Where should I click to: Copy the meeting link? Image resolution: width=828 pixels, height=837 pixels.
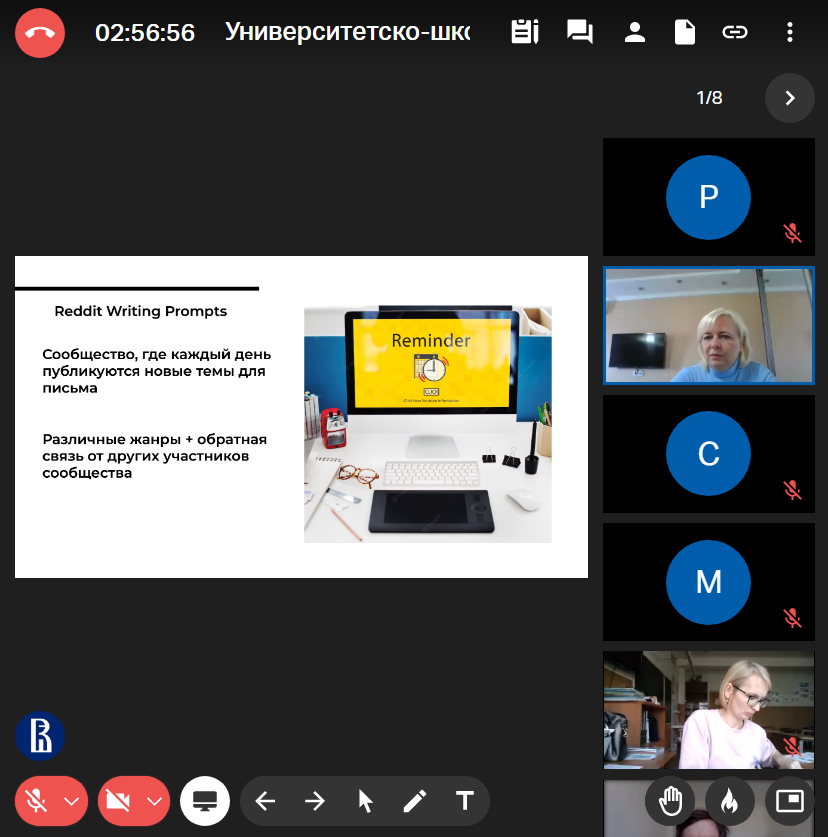pos(735,33)
